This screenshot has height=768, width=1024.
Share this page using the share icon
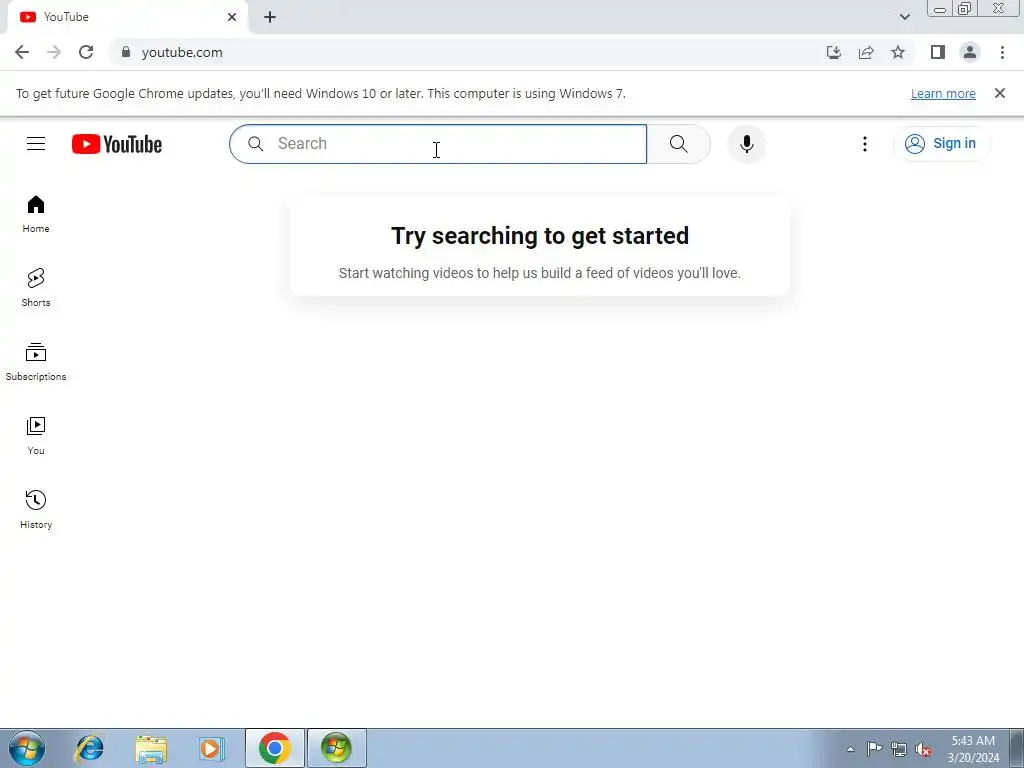coord(866,52)
